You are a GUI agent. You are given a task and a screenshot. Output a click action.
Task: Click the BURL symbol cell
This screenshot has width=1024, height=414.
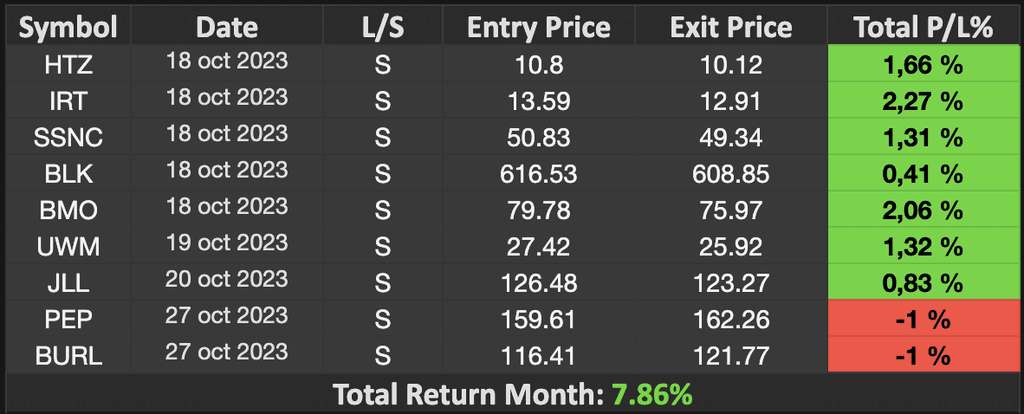pos(69,356)
